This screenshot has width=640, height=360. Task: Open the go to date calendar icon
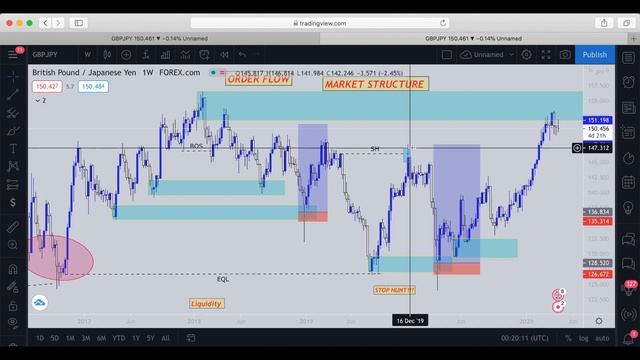click(x=191, y=338)
